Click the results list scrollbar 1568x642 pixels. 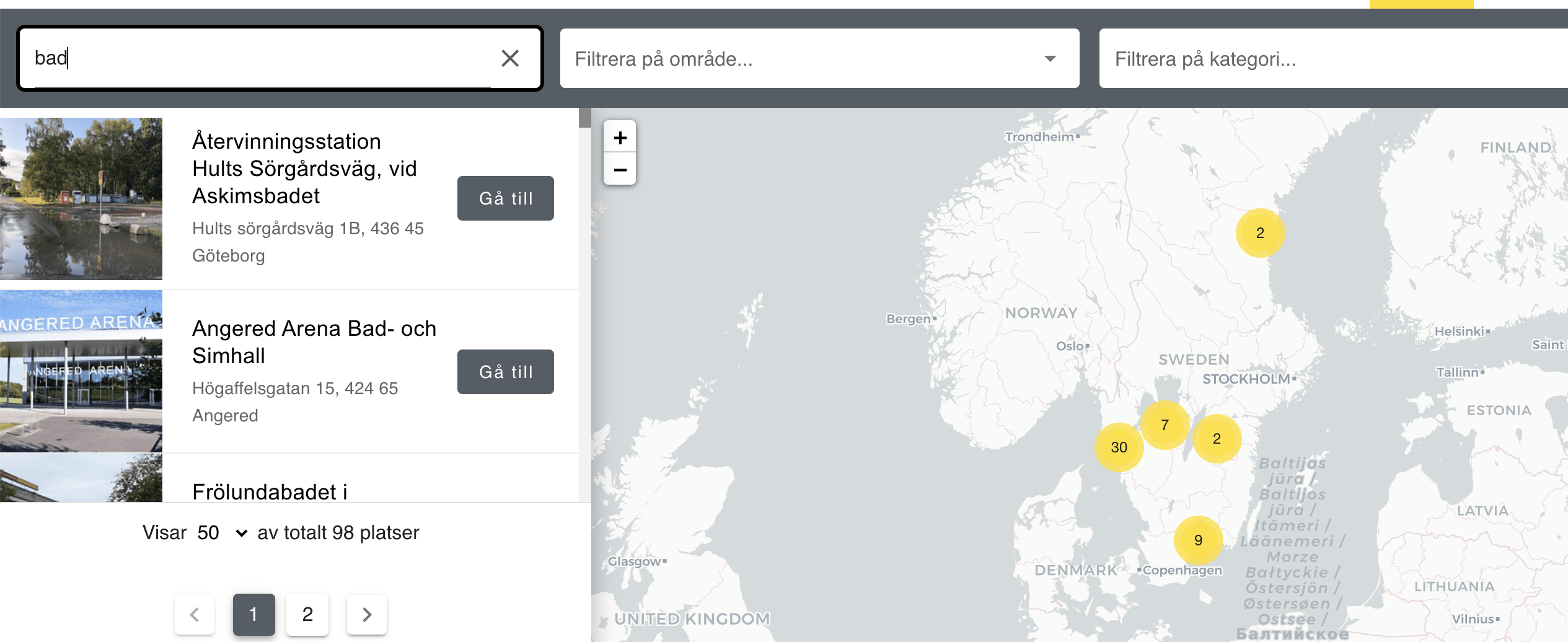click(584, 118)
